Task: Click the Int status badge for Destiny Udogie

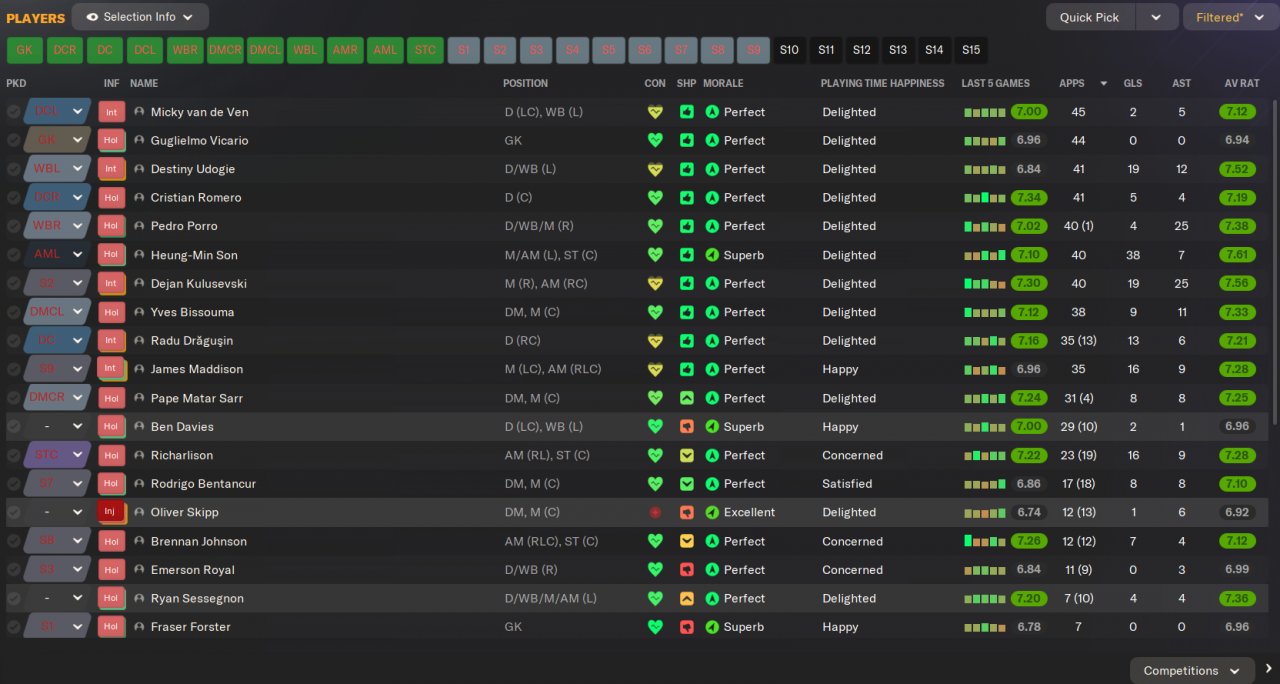Action: click(x=111, y=169)
